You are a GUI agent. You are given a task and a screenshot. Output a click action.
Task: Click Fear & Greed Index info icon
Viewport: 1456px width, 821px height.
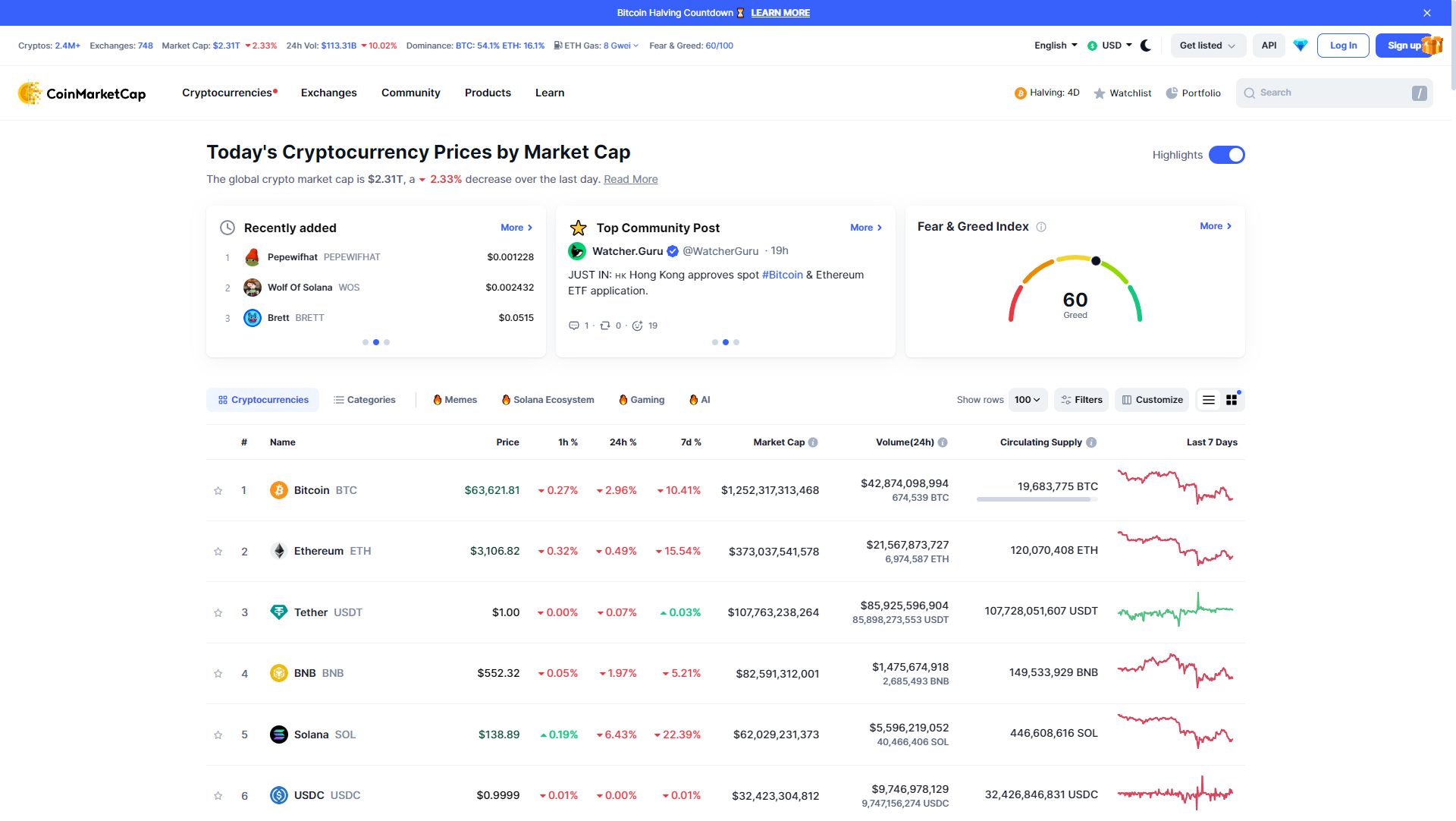1041,227
